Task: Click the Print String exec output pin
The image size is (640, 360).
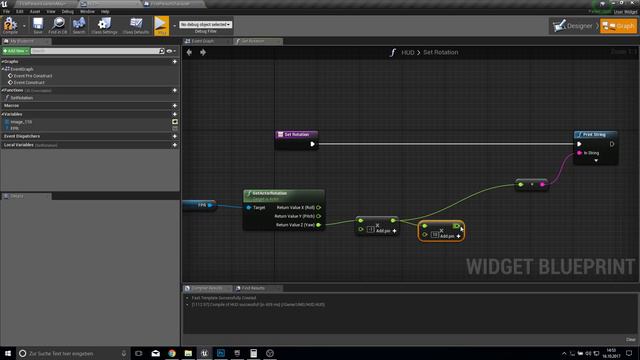Action: [611, 144]
